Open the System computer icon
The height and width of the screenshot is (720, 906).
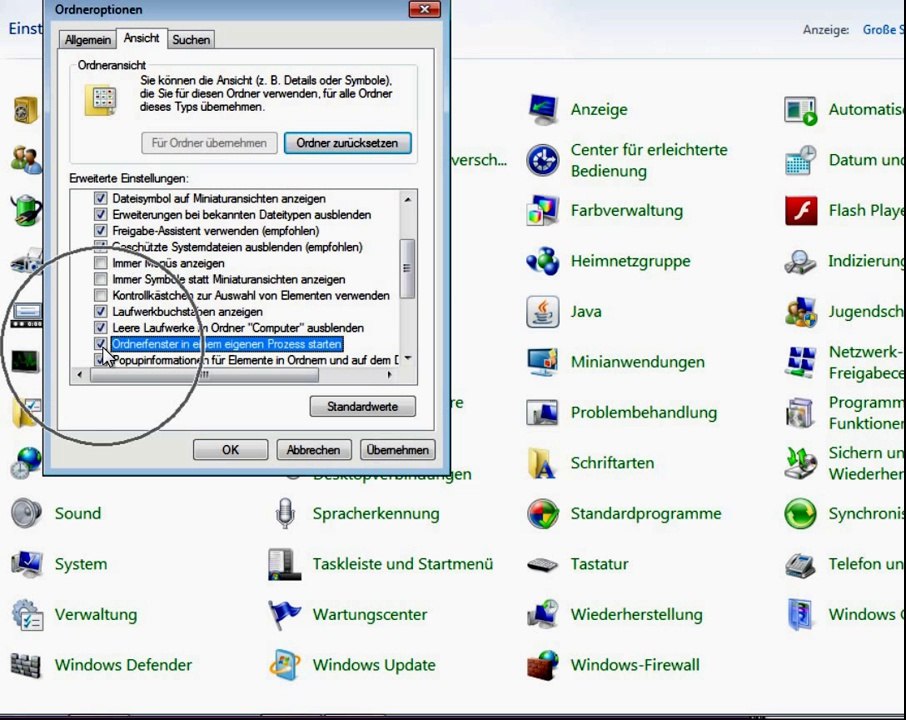pyautogui.click(x=27, y=564)
